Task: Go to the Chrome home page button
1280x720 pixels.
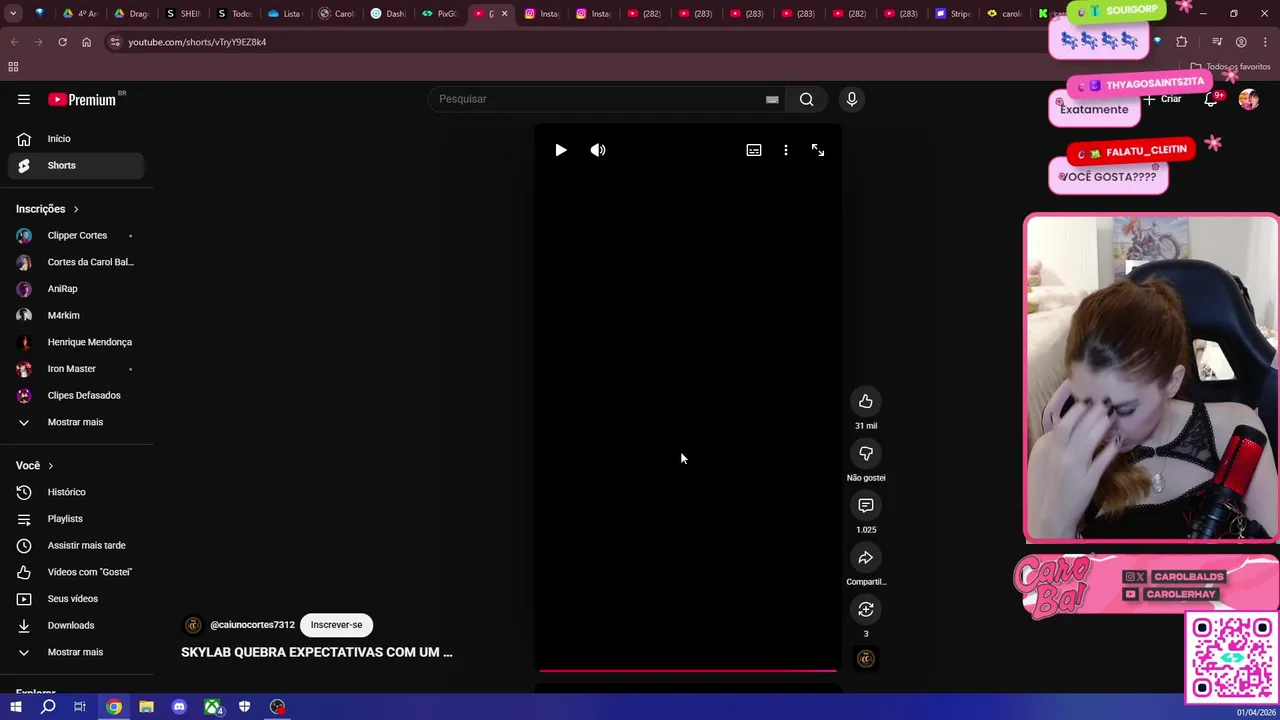Action: [86, 42]
